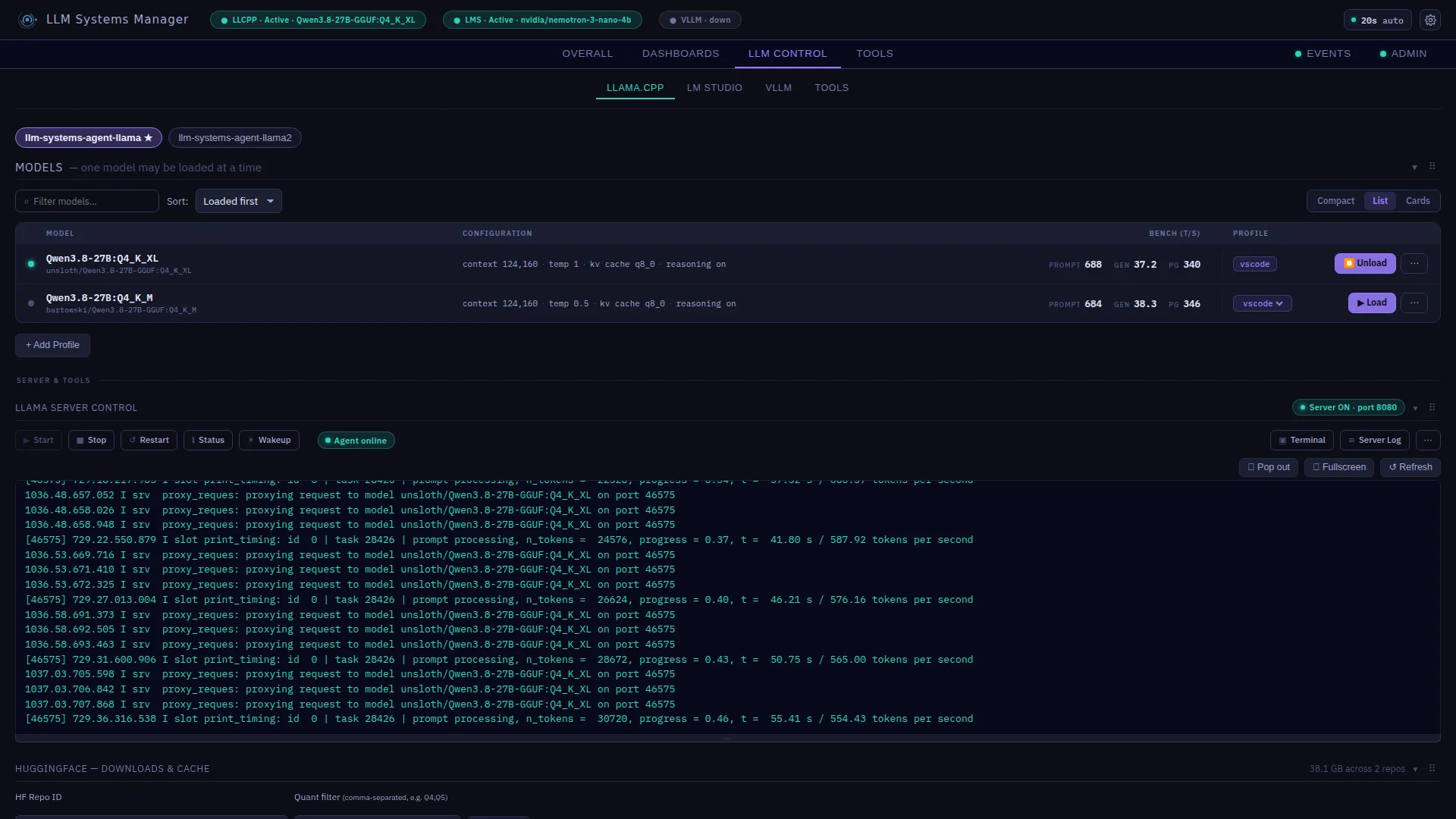Click the LLM Systems Manager logo icon
1456x819 pixels.
tap(28, 20)
